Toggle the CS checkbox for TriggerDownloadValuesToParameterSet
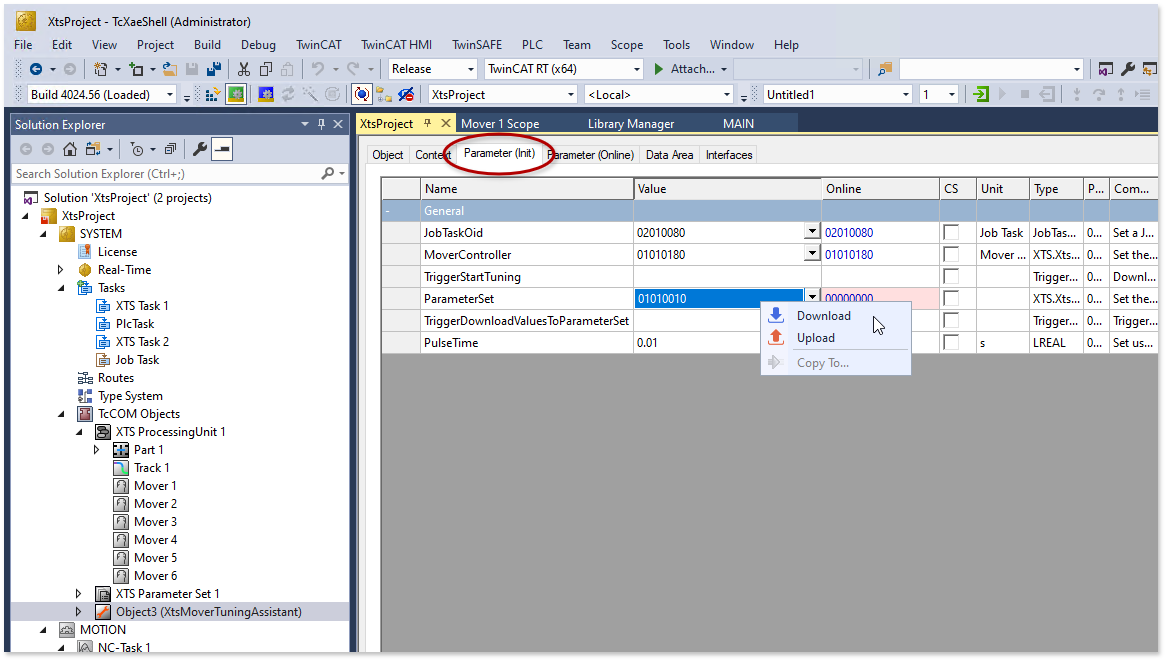This screenshot has height=660, width=1166. click(950, 320)
